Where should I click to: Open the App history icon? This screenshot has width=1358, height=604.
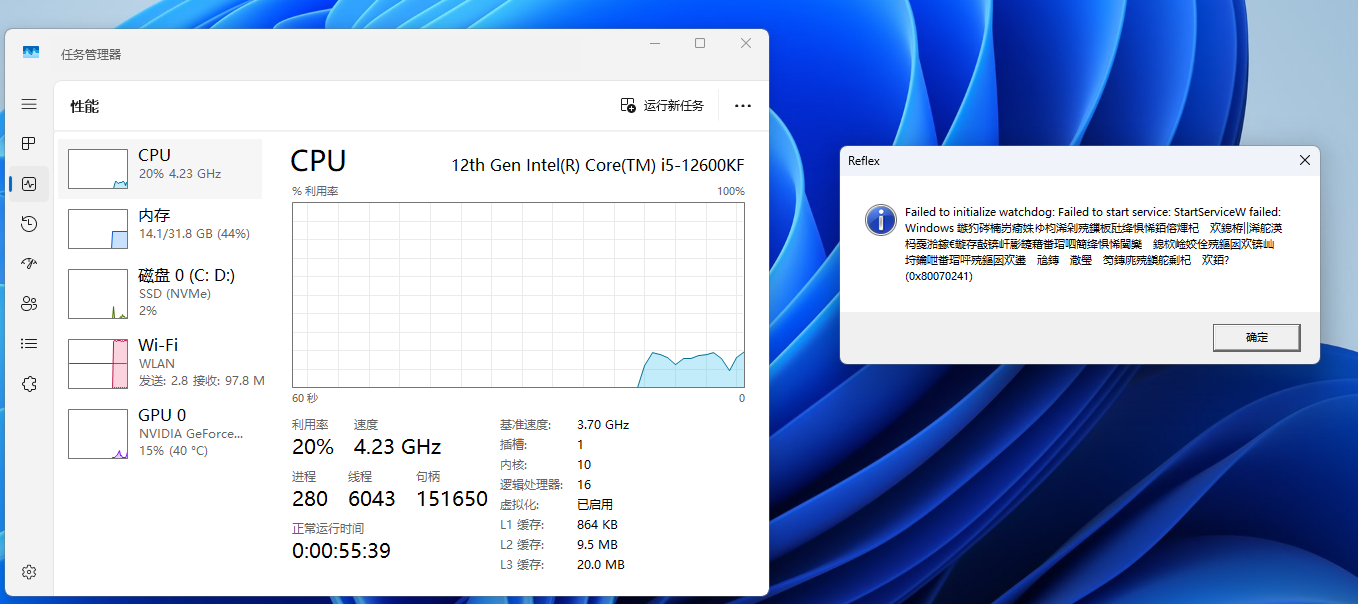(x=29, y=224)
